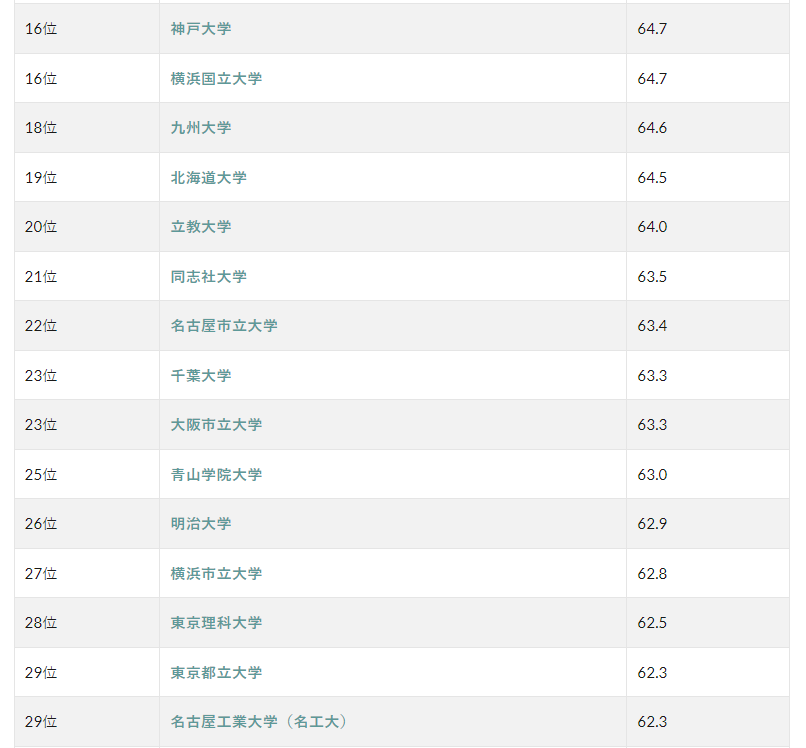This screenshot has height=748, width=806.
Task: Click the 64.5 score value
Action: (652, 177)
